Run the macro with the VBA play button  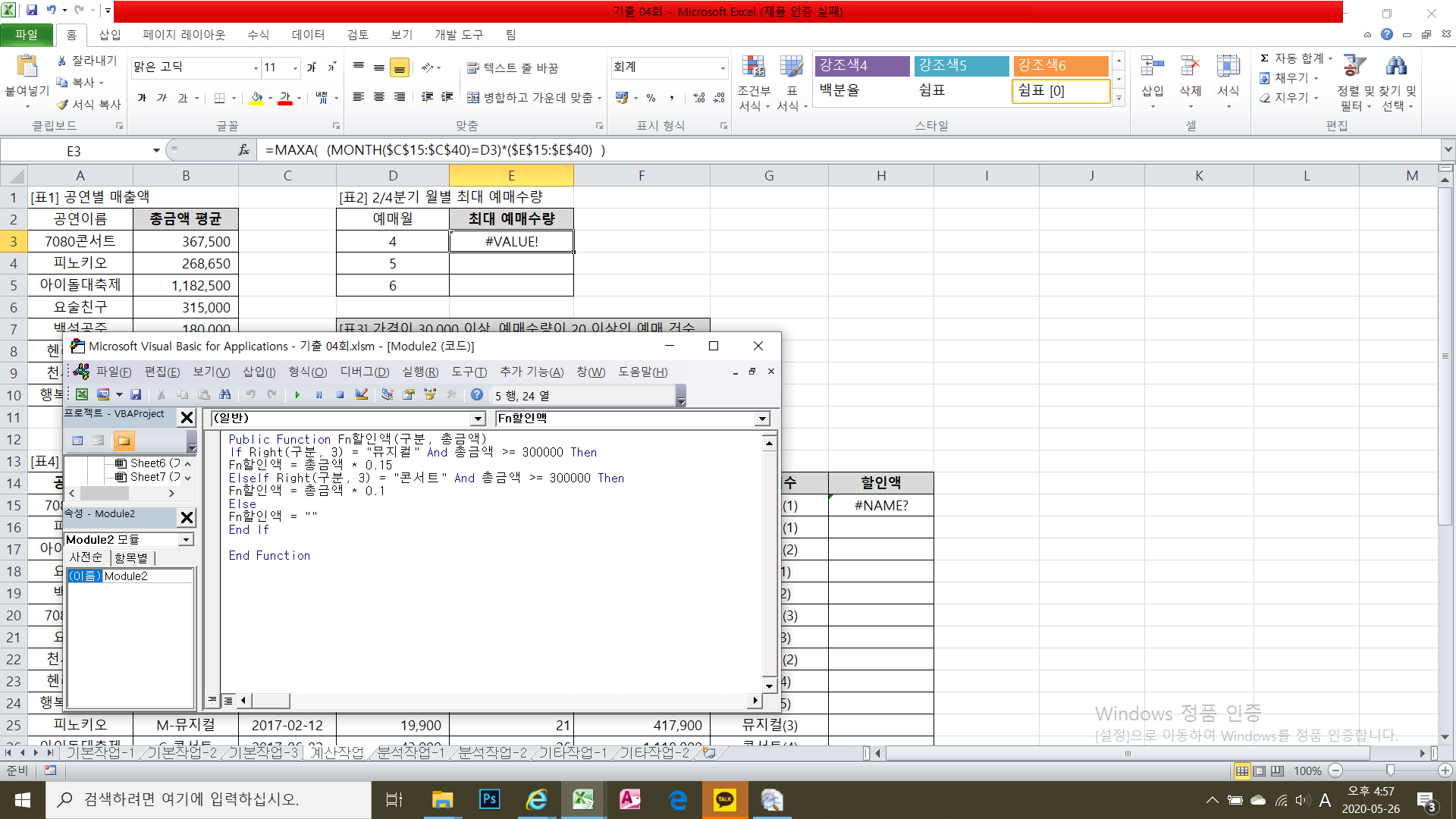tap(297, 394)
